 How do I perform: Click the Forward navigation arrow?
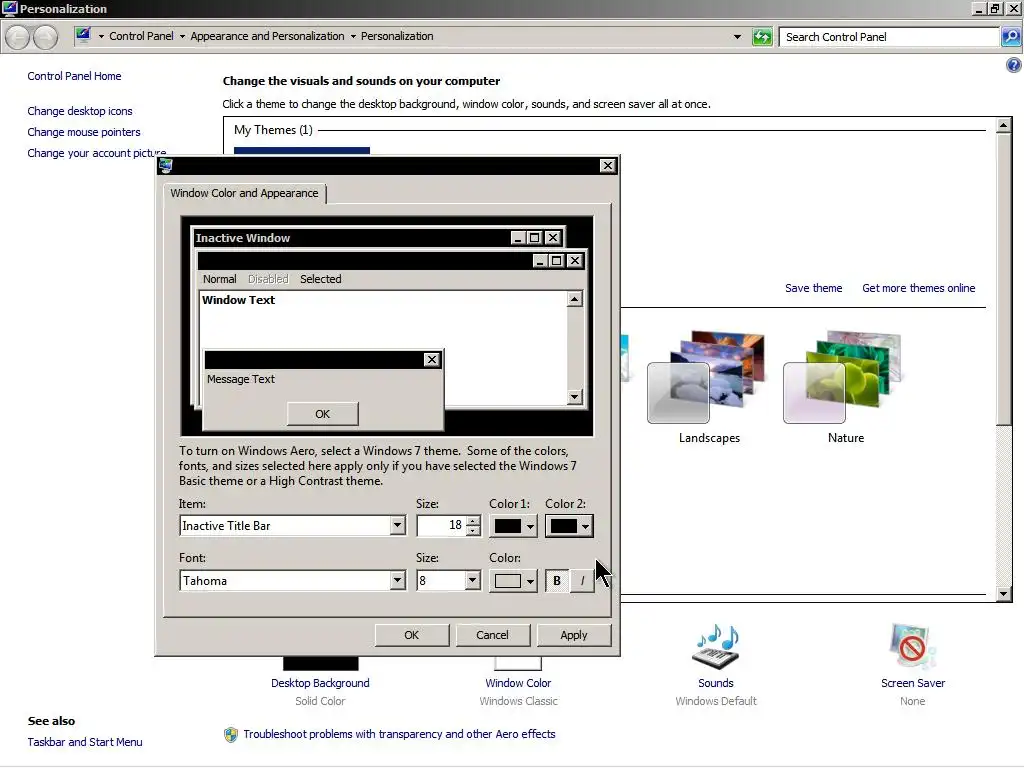[45, 37]
